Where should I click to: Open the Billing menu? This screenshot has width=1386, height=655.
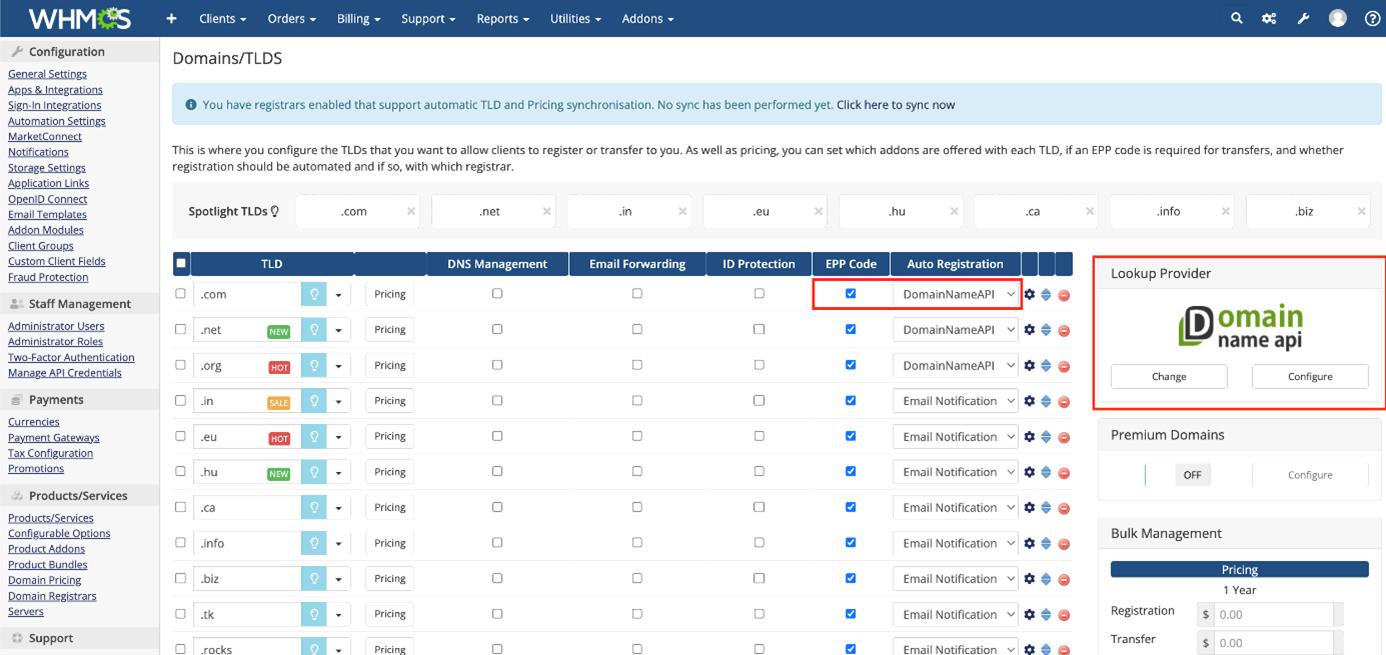tap(358, 18)
